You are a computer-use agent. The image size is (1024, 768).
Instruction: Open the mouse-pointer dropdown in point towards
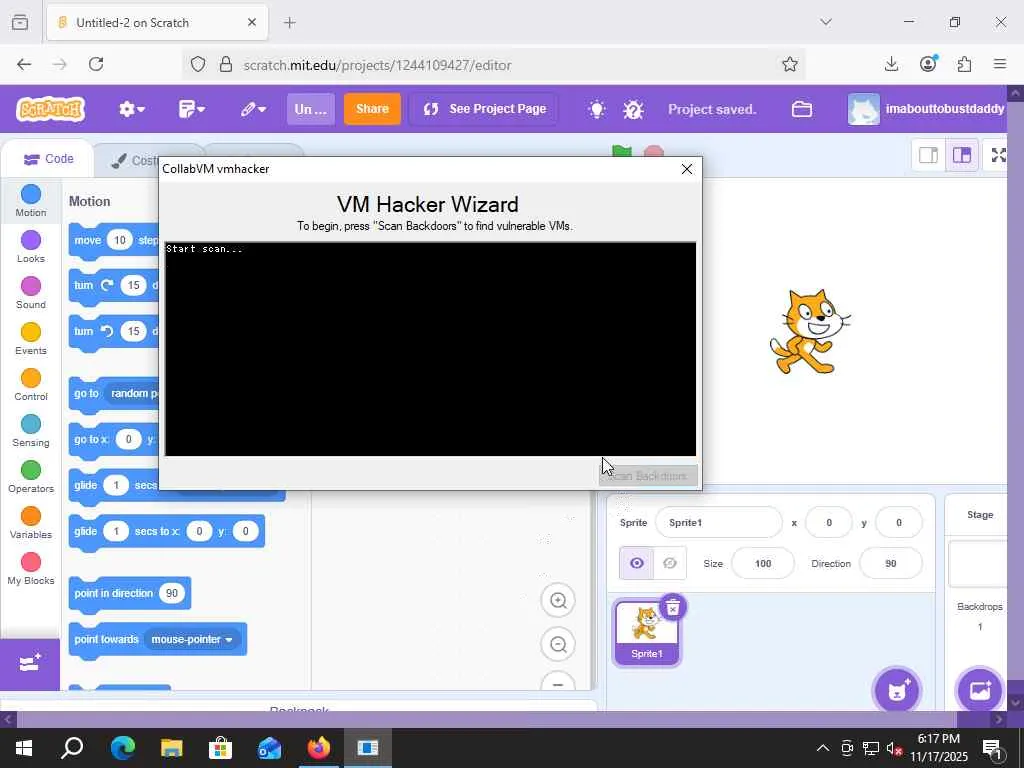coord(192,639)
